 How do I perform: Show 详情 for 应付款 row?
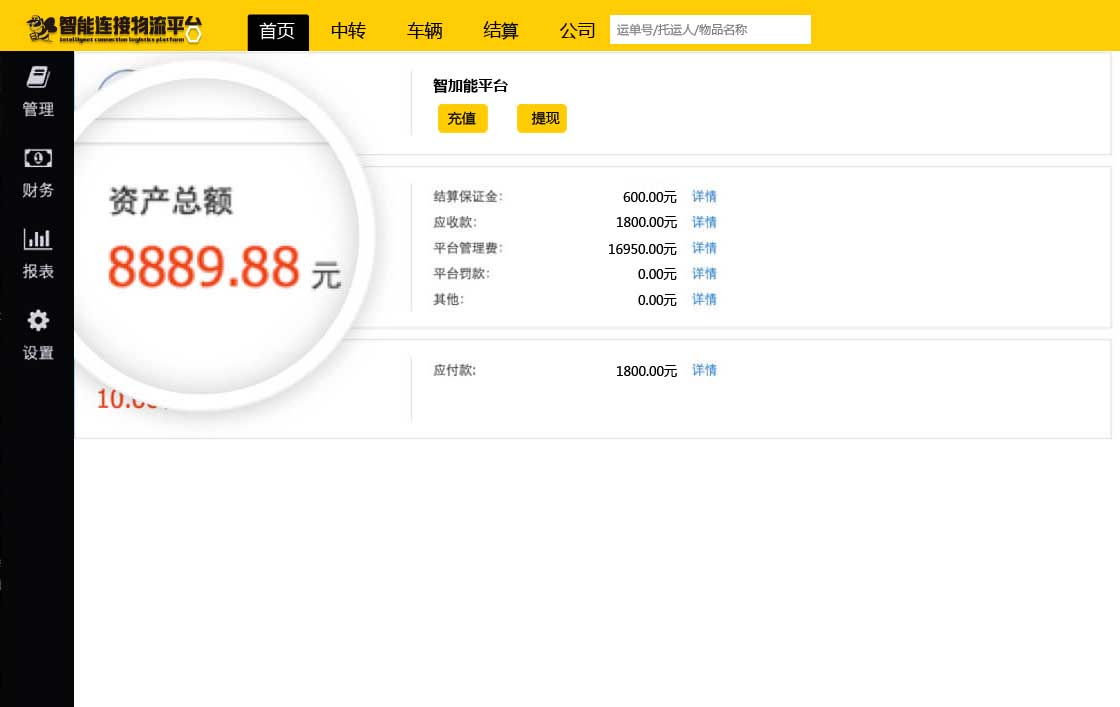[704, 371]
